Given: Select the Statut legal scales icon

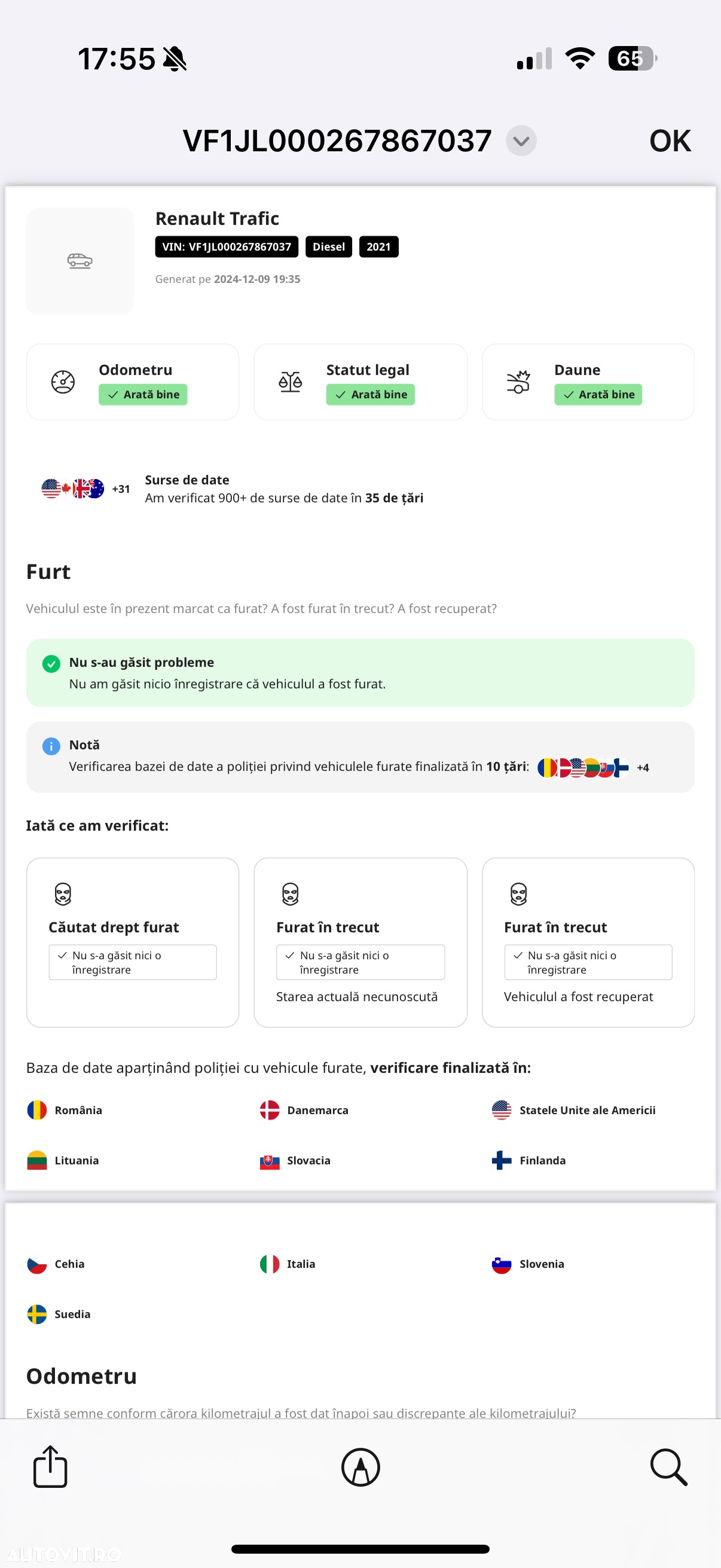Looking at the screenshot, I should (290, 382).
